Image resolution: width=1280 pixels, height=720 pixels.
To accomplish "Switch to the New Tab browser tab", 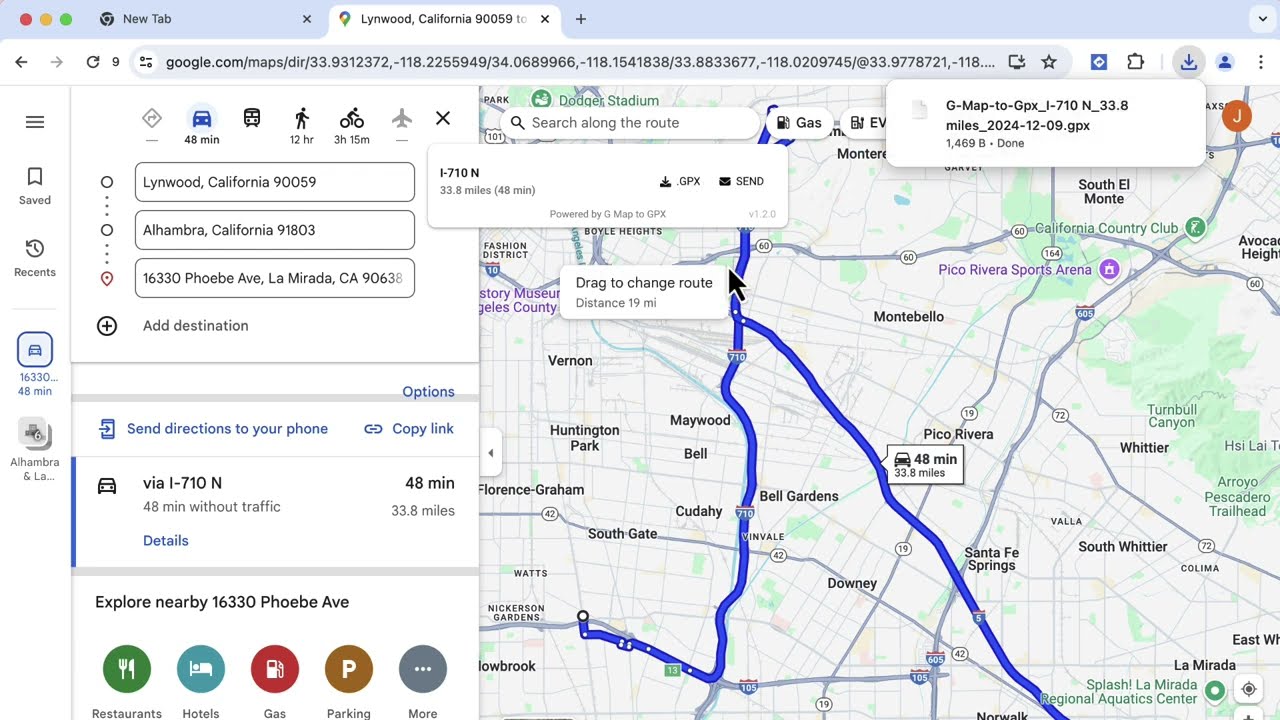I will (x=204, y=19).
